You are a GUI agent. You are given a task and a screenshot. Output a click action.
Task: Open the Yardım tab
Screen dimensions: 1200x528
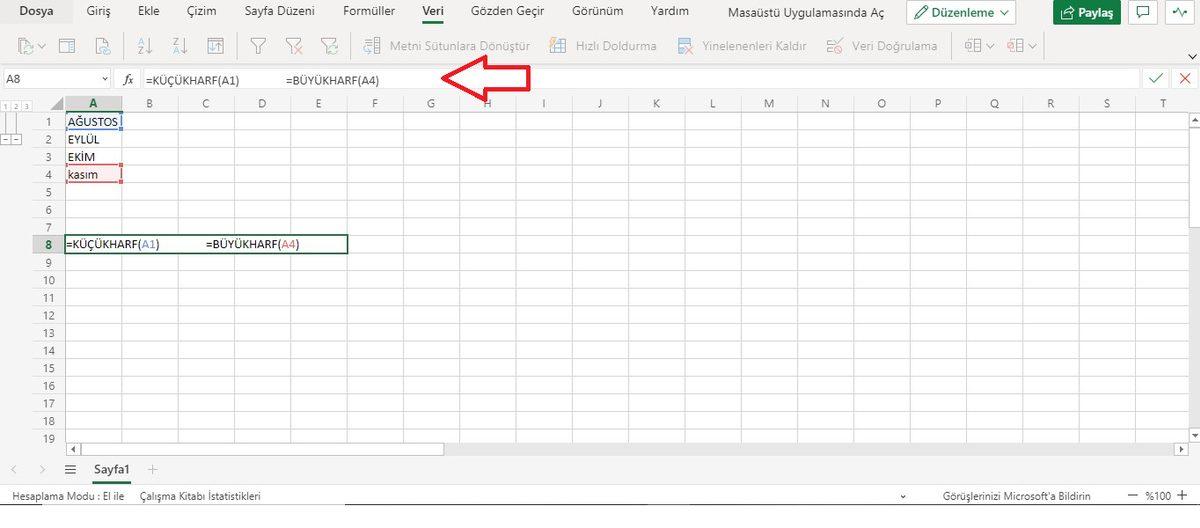(x=669, y=12)
